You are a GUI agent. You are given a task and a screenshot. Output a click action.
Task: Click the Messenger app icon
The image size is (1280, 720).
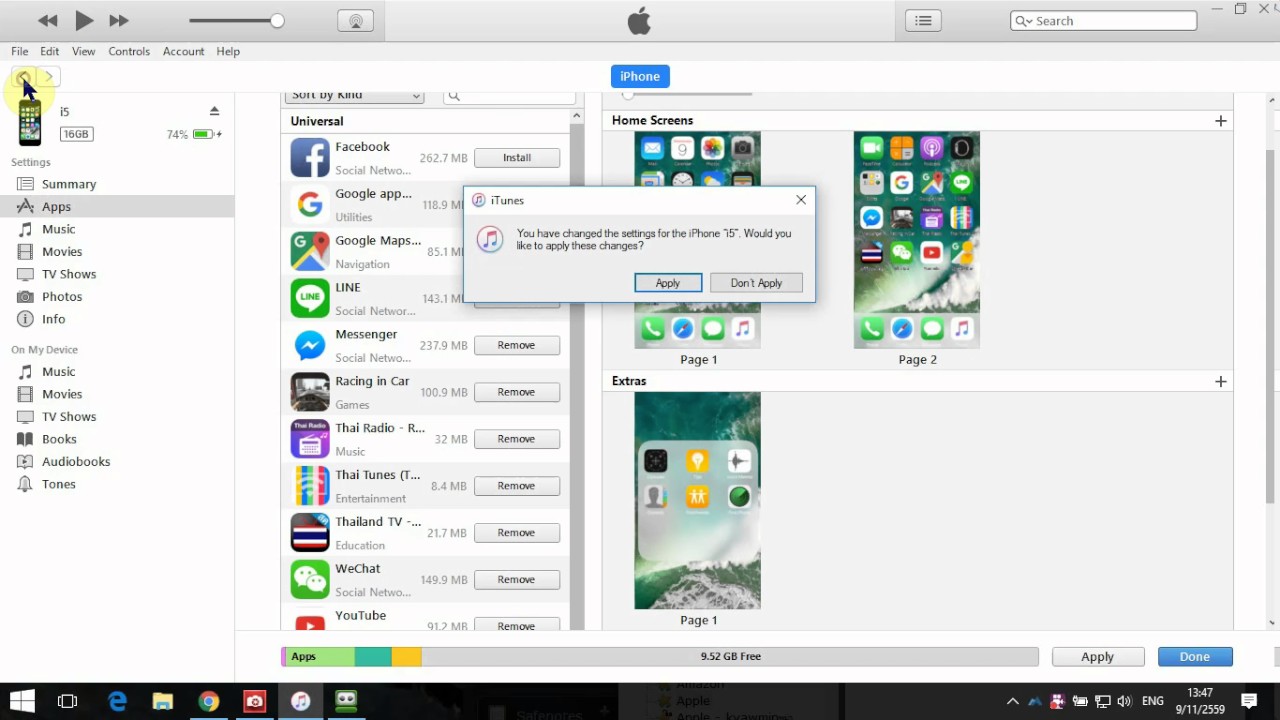310,345
